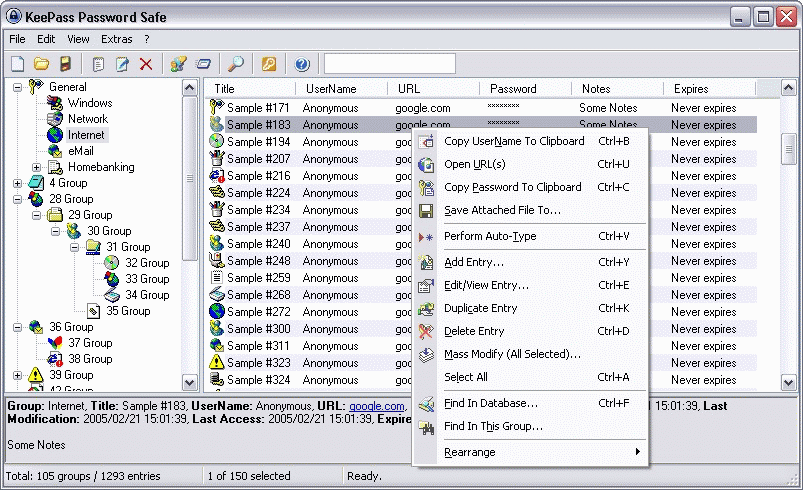Collapse the 36 Group tree node
This screenshot has width=803, height=490.
pyautogui.click(x=17, y=327)
